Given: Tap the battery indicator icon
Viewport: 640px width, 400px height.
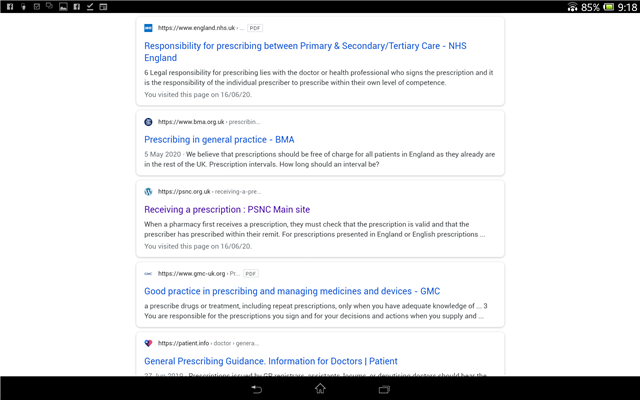Looking at the screenshot, I should 609,7.
